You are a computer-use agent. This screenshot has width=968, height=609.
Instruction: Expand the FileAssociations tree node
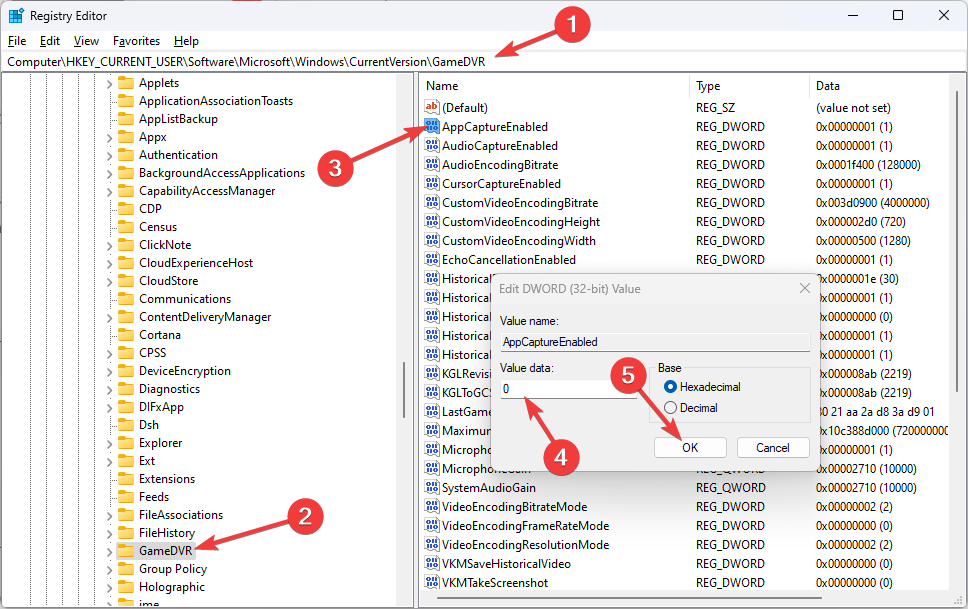pos(109,515)
